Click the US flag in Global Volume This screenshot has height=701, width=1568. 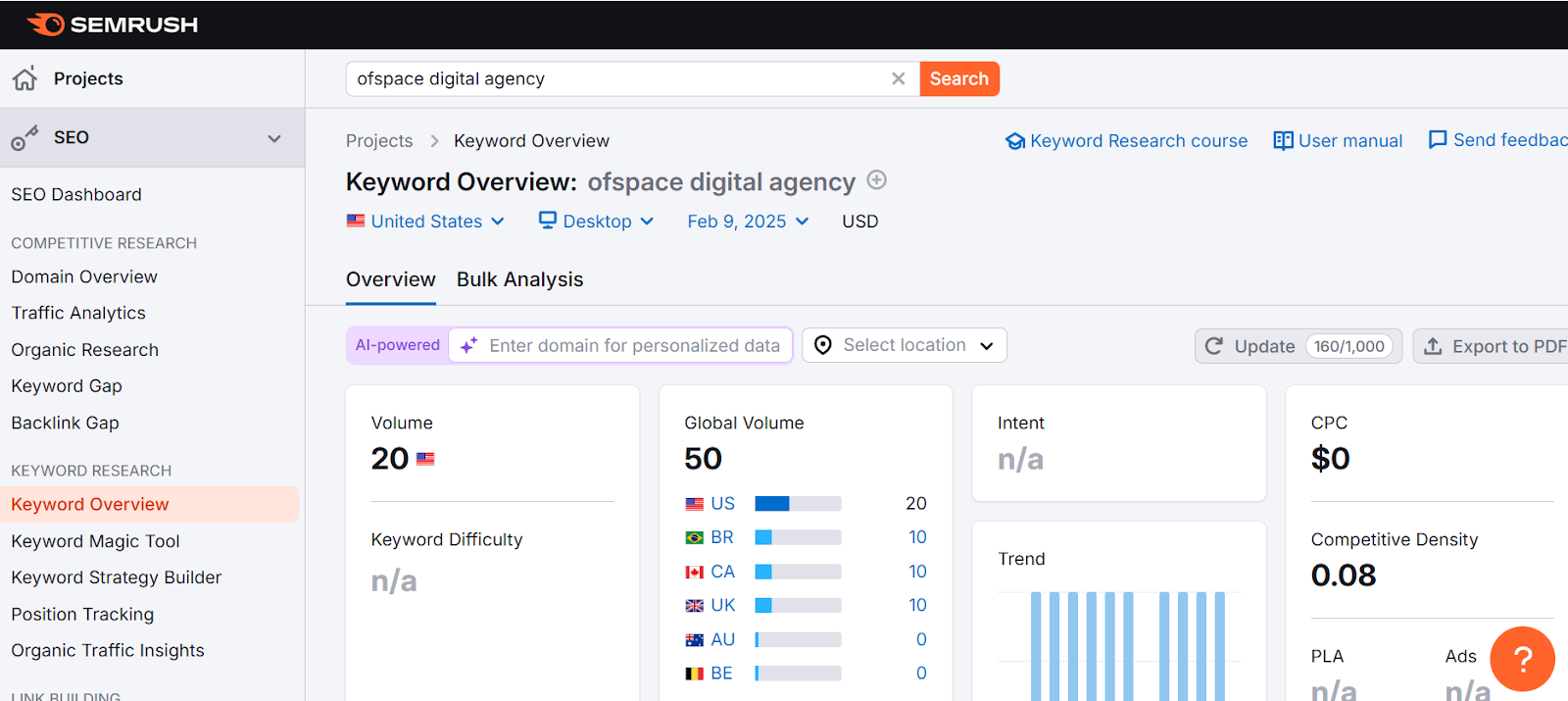[x=695, y=504]
